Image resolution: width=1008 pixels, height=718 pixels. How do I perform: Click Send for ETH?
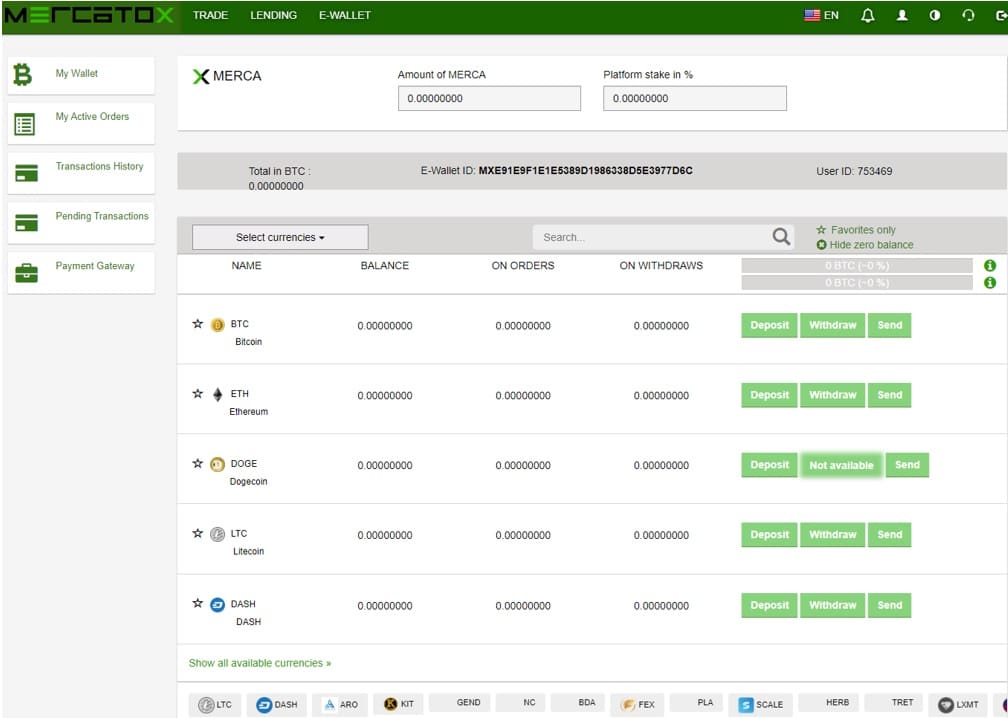pyautogui.click(x=890, y=395)
